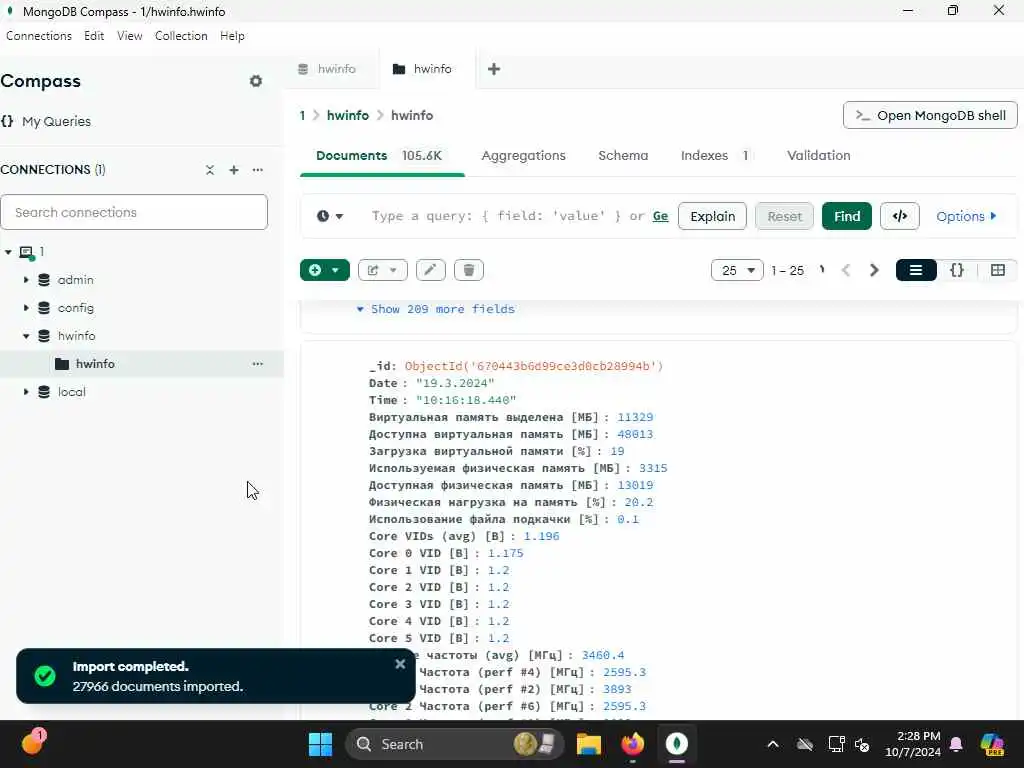The height and width of the screenshot is (768, 1024).
Task: Select the hwinfo collection in sidebar
Action: (x=142, y=364)
